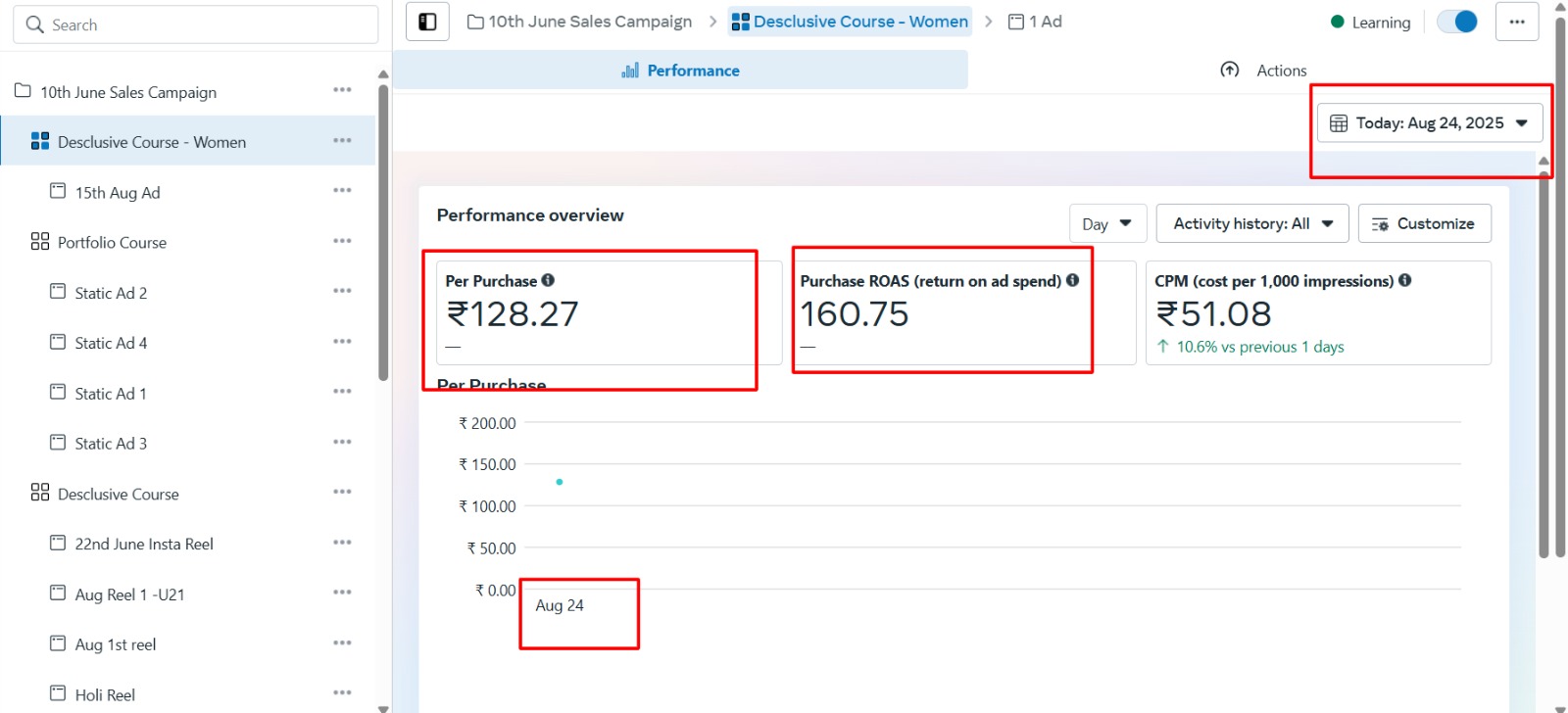The height and width of the screenshot is (713, 1568).
Task: Click the top-right more options button
Action: [1516, 22]
